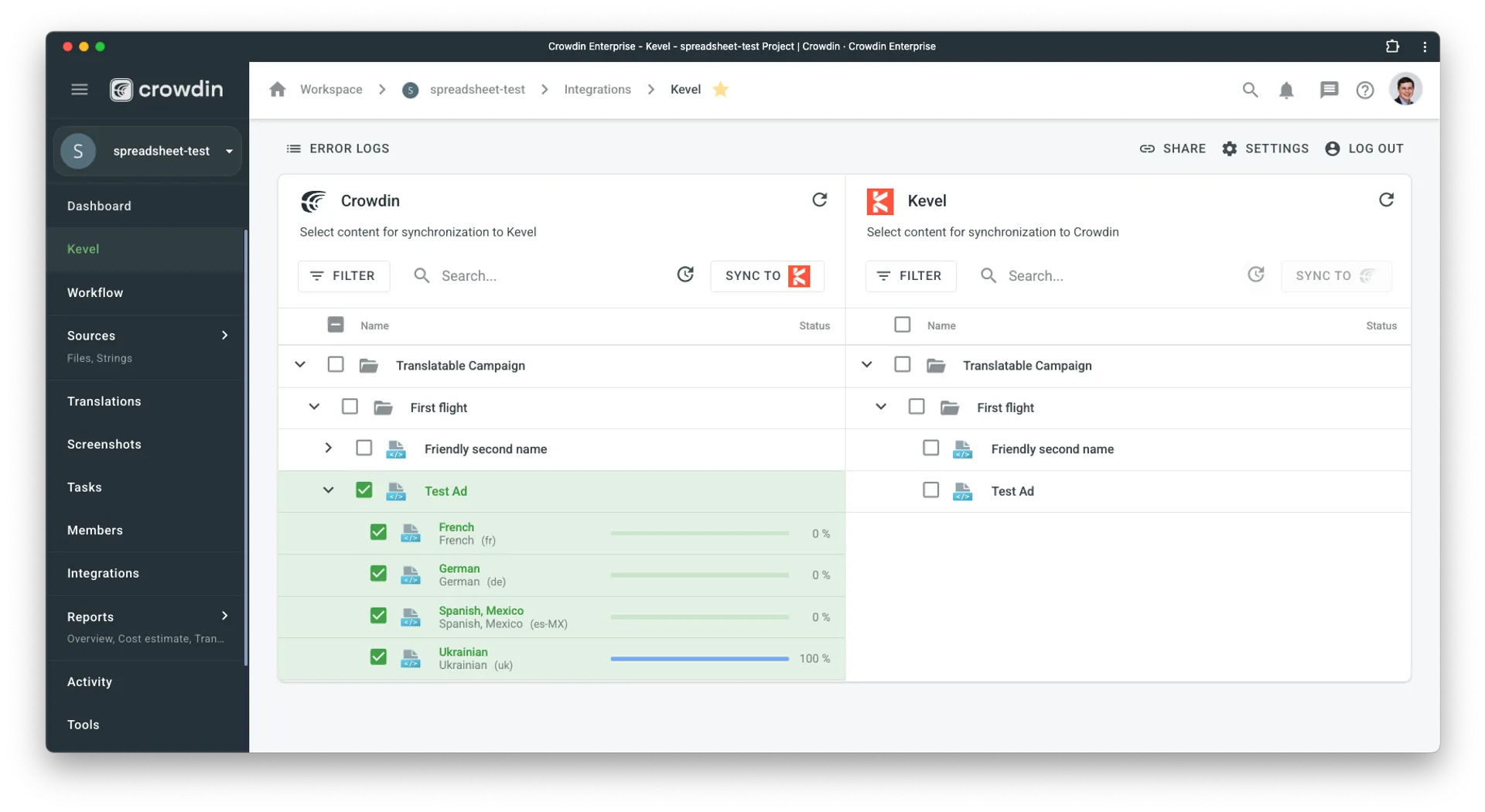The image size is (1485, 812).
Task: Collapse Test Ad in Crowdin panel
Action: click(328, 490)
